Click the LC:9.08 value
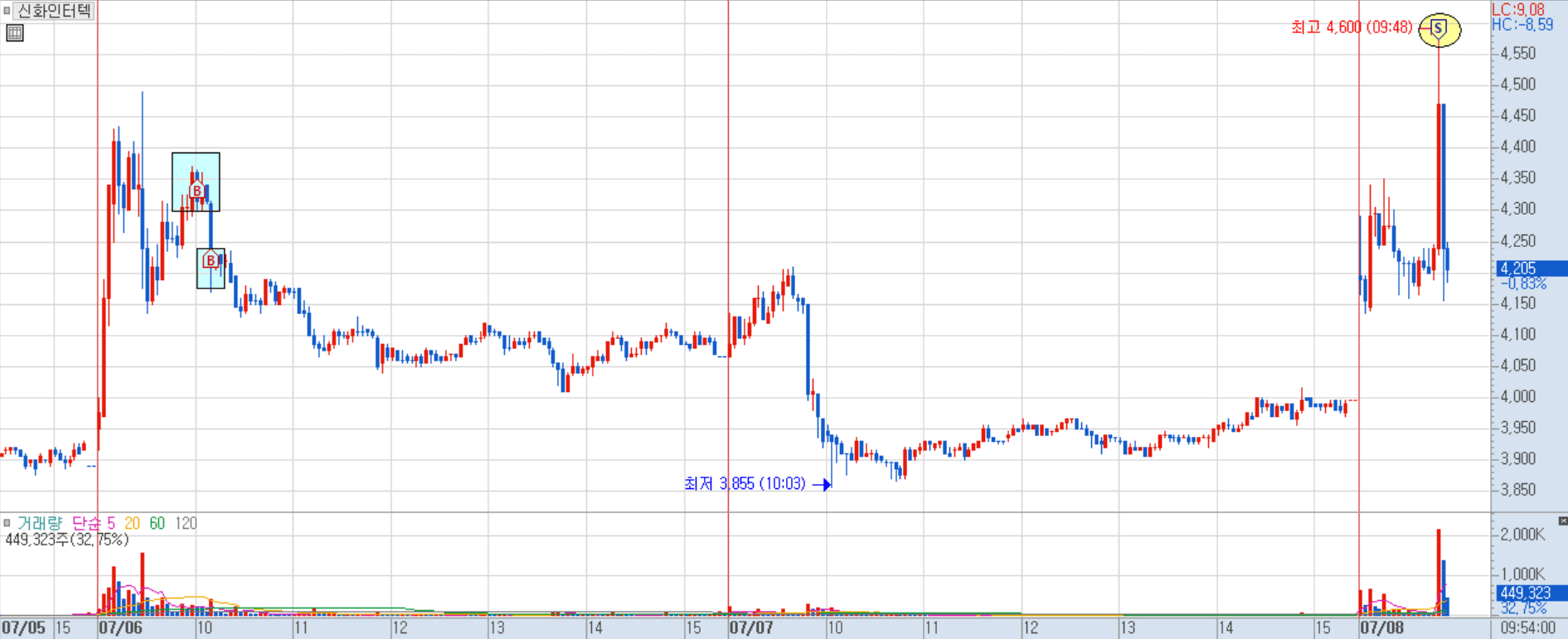 coord(1518,9)
